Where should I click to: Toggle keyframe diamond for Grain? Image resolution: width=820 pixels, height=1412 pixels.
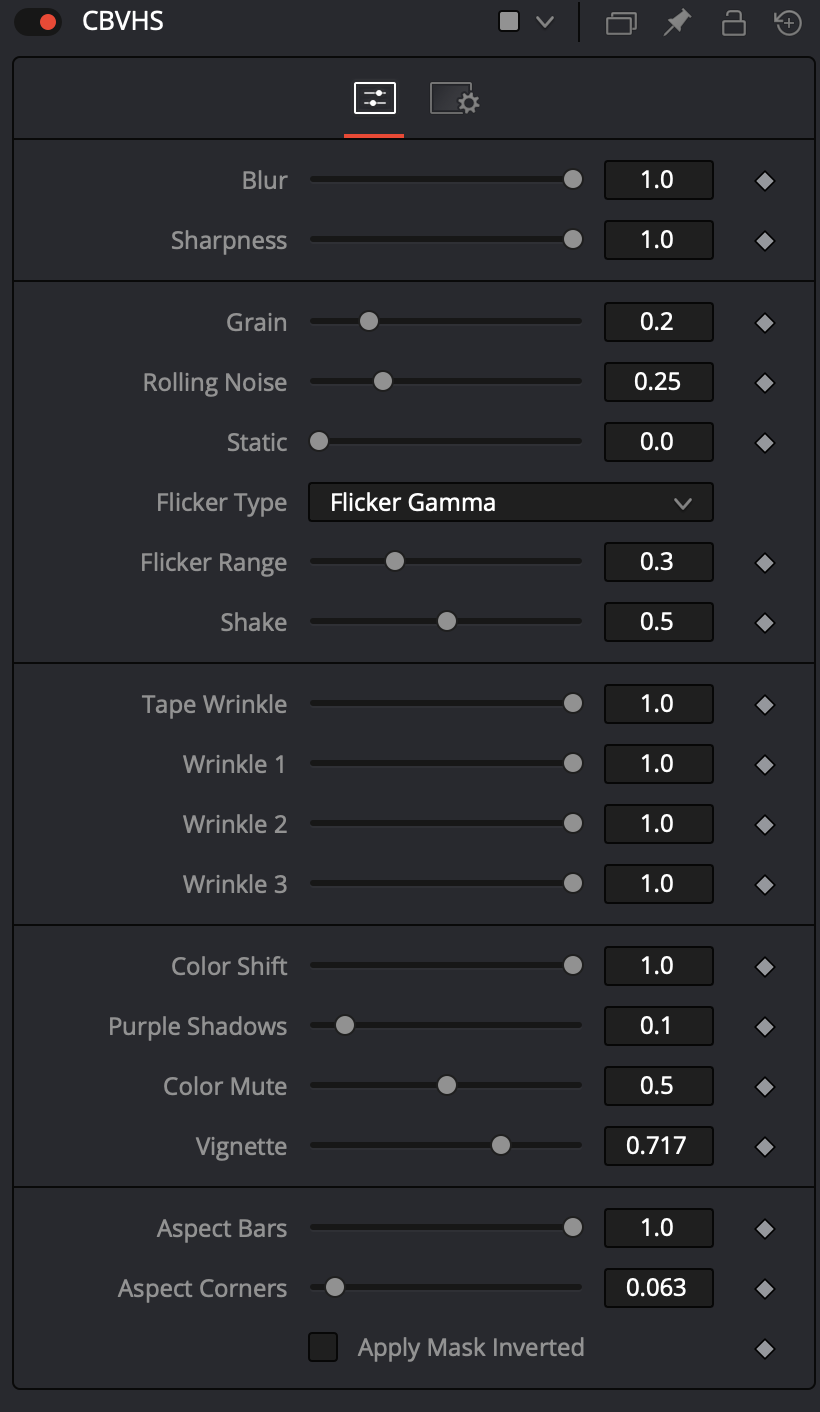click(765, 323)
